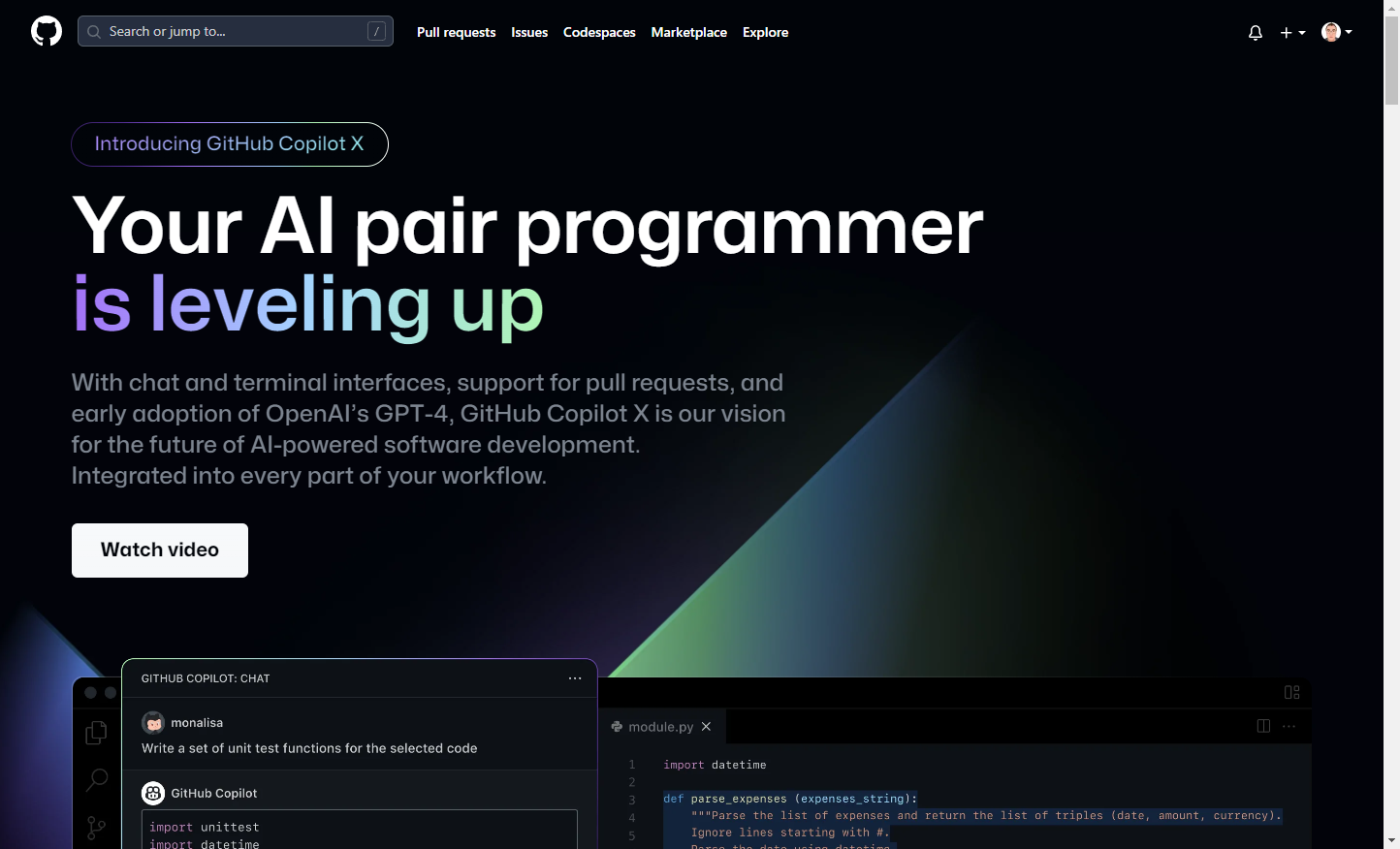The height and width of the screenshot is (849, 1400).
Task: Click the red window dot in editor titlebar
Action: (90, 693)
